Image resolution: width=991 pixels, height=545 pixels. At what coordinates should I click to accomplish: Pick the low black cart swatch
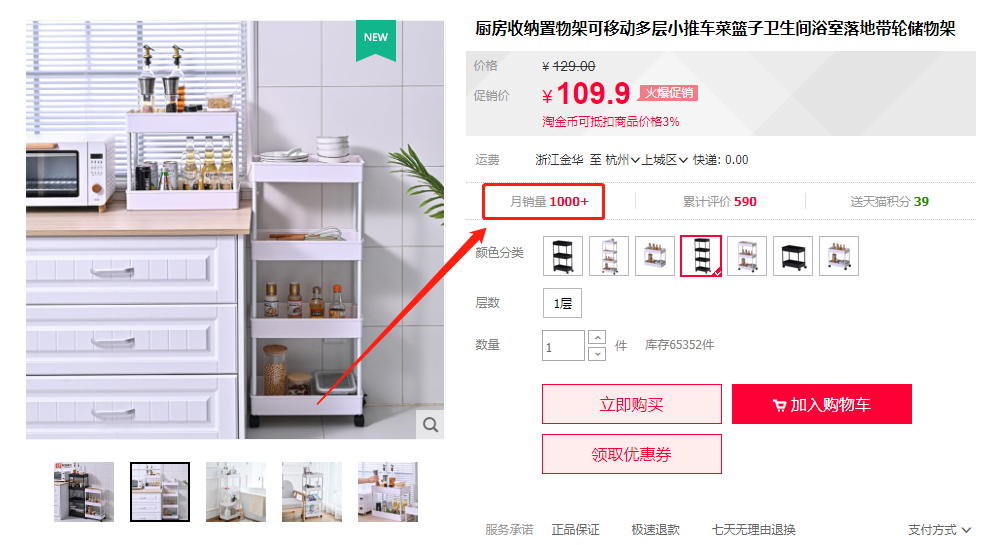(x=793, y=255)
